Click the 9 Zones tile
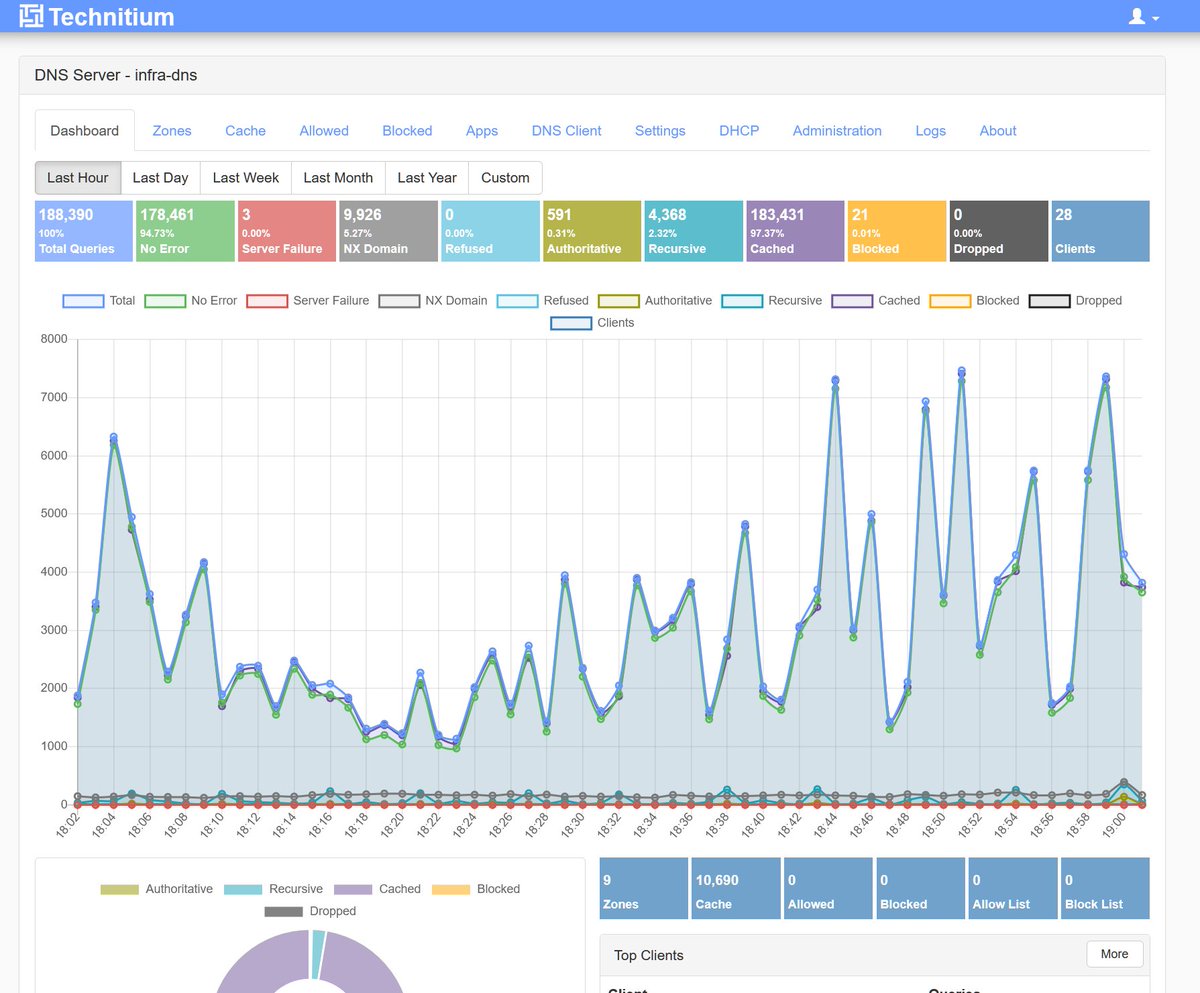 coord(644,888)
